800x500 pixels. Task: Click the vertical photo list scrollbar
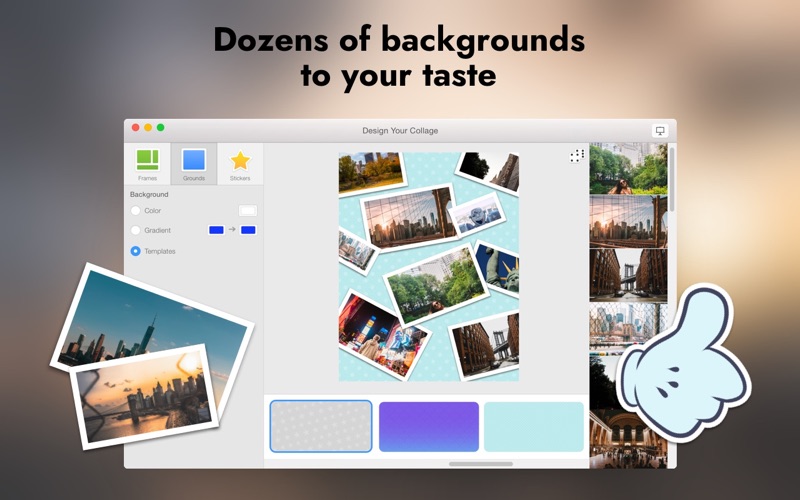coord(672,179)
